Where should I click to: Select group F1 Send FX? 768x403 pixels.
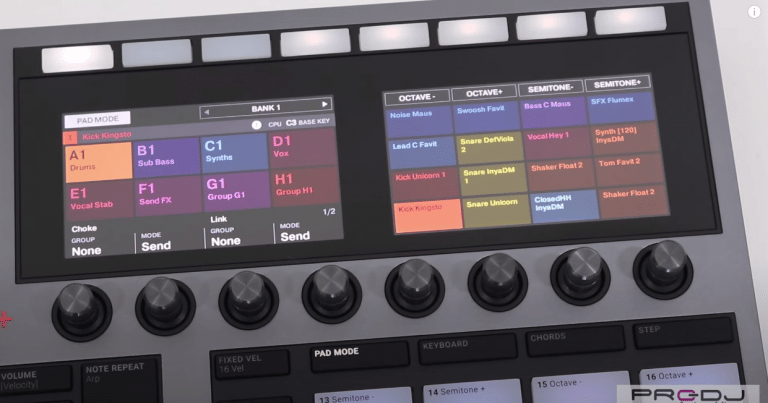click(x=168, y=195)
